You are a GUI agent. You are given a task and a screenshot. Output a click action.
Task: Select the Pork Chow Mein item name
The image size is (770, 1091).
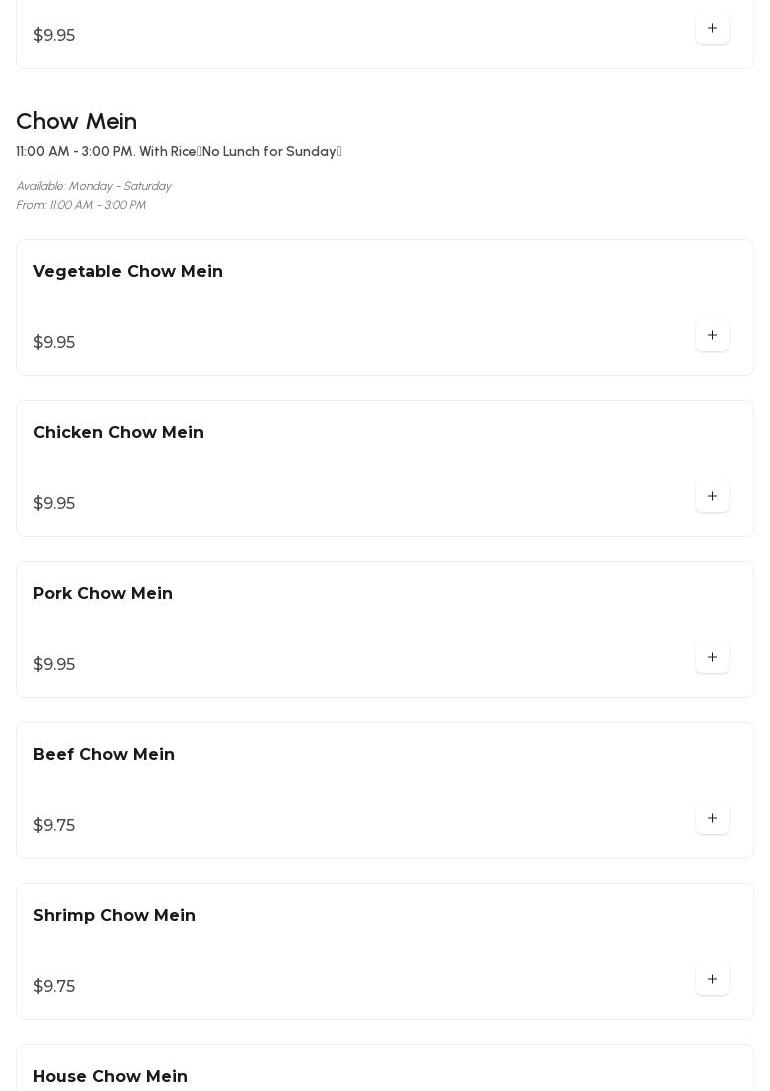pyautogui.click(x=103, y=594)
